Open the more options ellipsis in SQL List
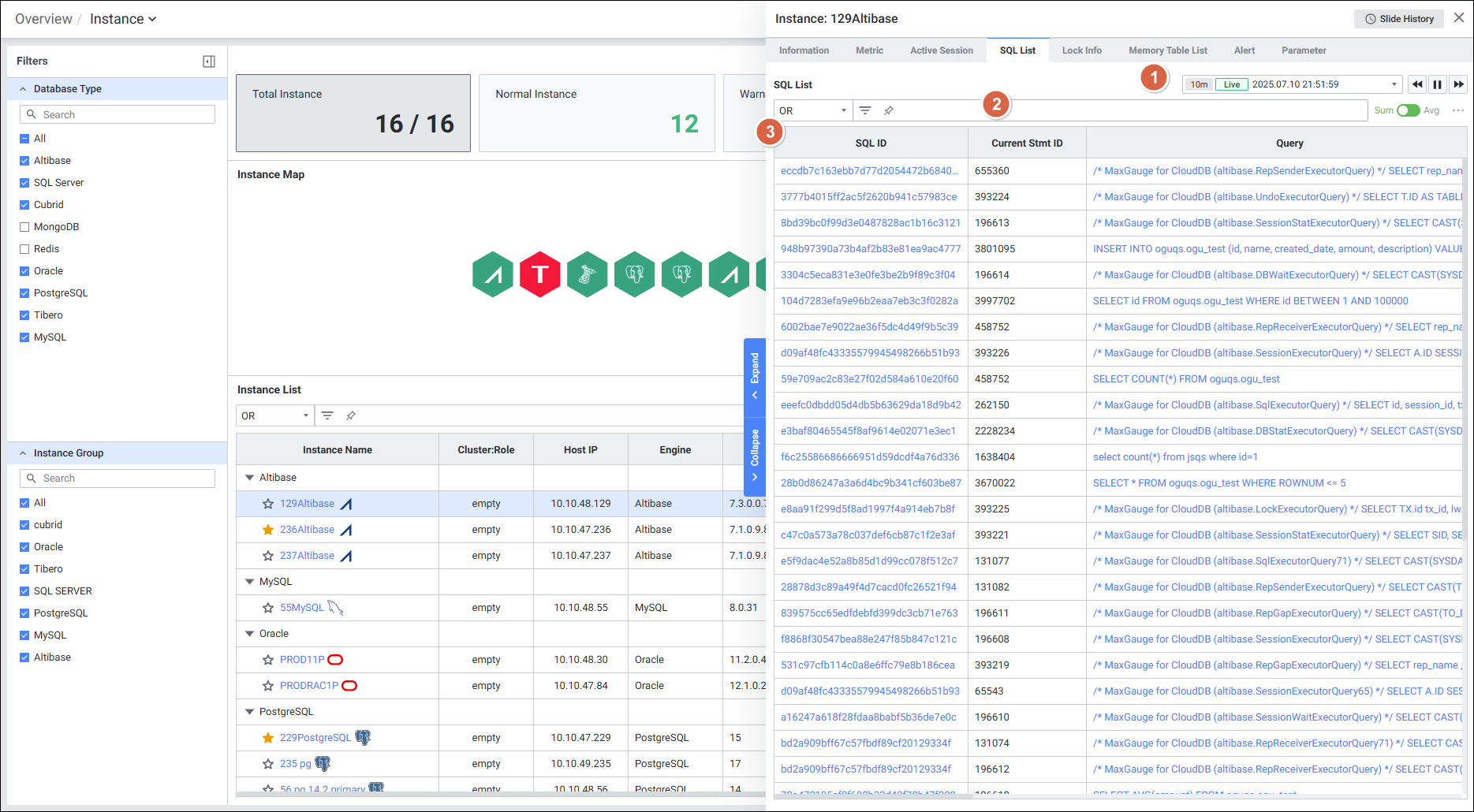The image size is (1474, 812). coord(1457,110)
